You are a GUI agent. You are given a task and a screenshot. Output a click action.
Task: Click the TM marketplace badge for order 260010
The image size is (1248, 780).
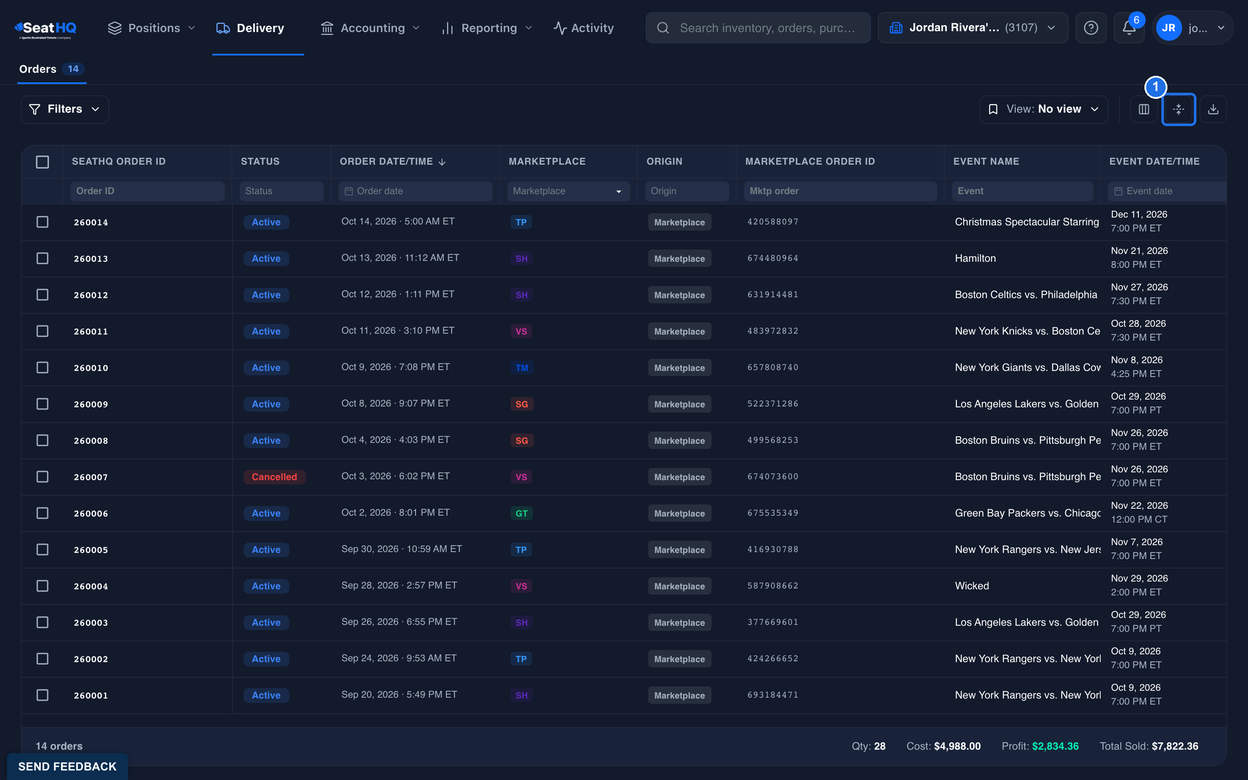[x=521, y=368]
